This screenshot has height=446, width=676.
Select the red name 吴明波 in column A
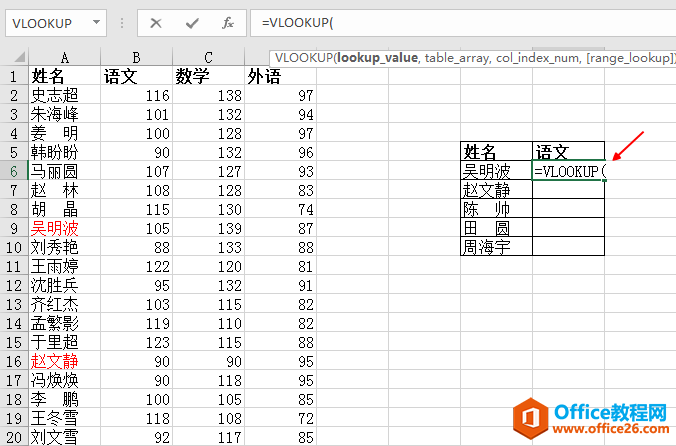coord(65,228)
